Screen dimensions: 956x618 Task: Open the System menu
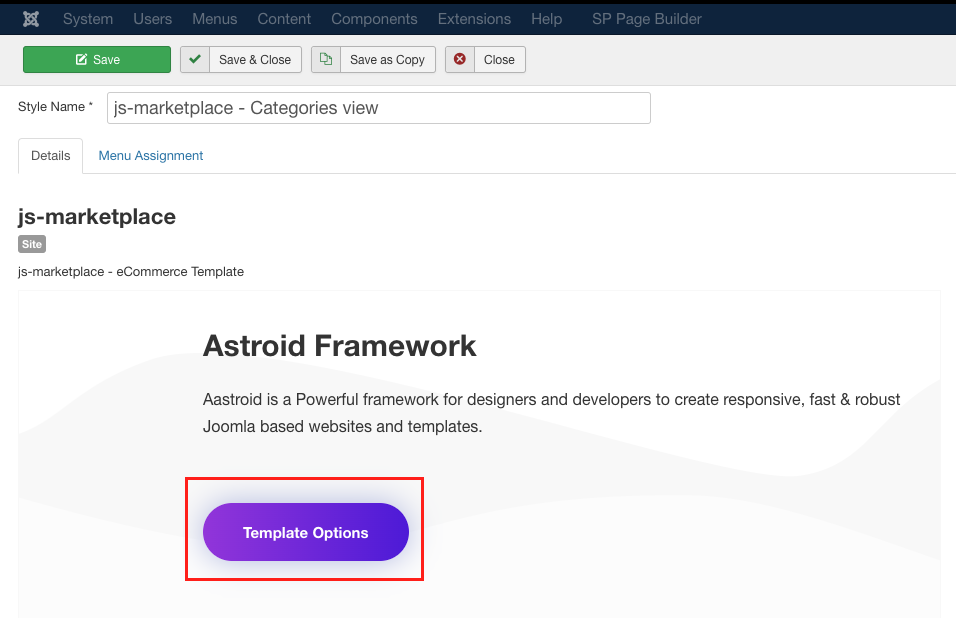click(88, 19)
